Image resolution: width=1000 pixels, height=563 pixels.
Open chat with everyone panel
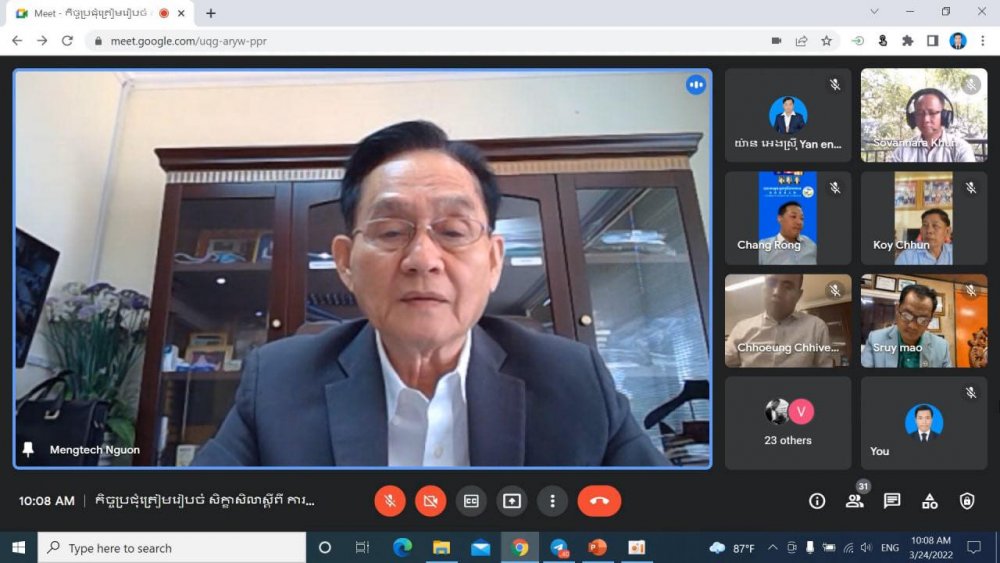(x=892, y=501)
